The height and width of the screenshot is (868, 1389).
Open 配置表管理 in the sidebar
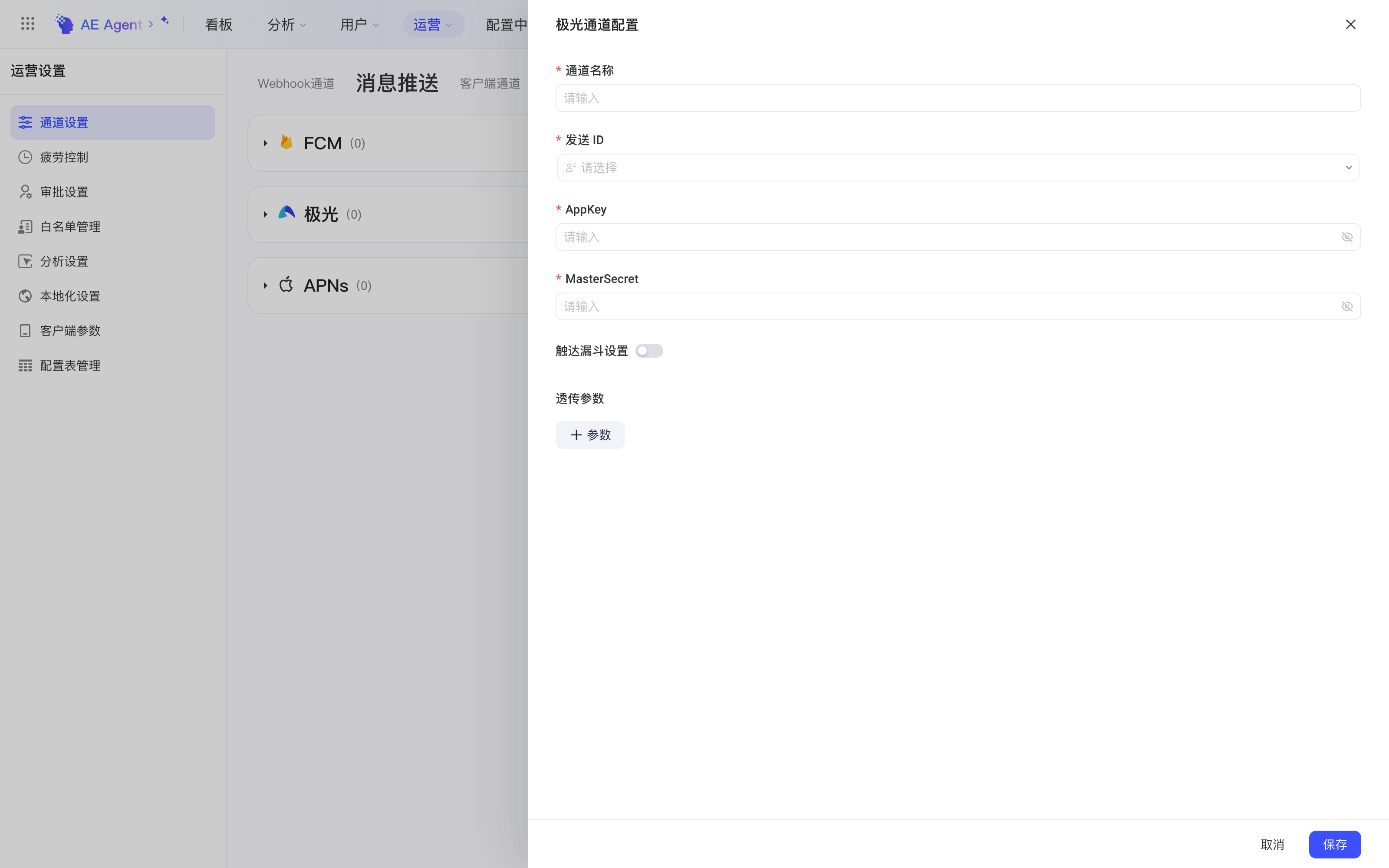pos(112,366)
